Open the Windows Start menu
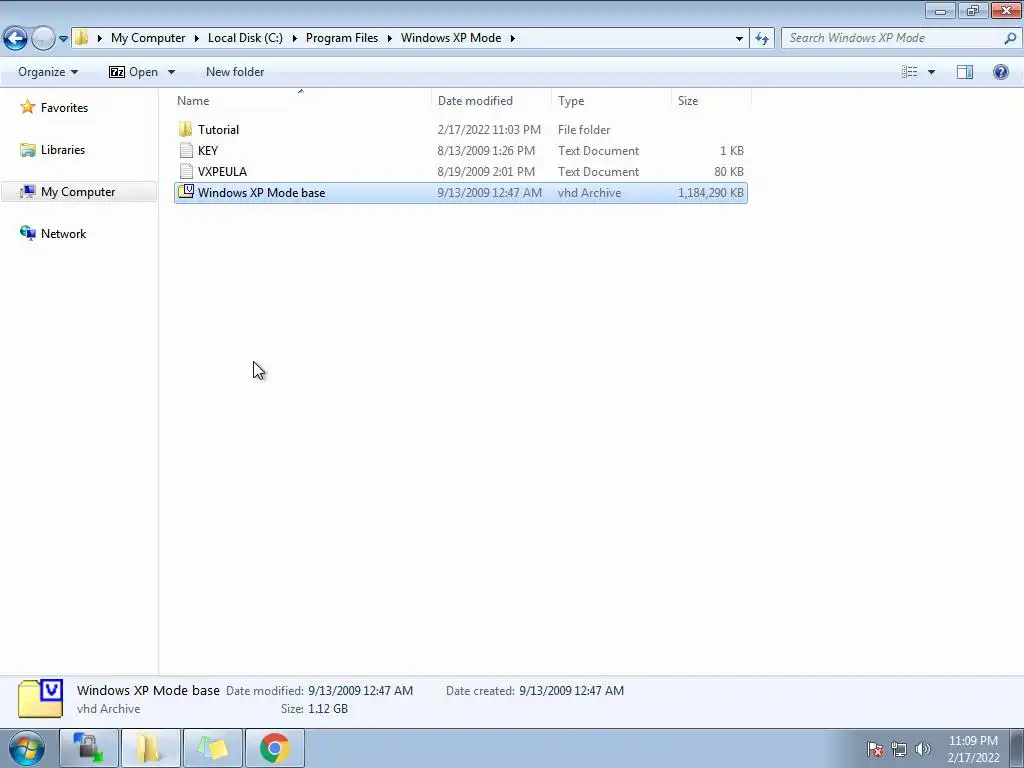Image resolution: width=1024 pixels, height=768 pixels. tap(27, 748)
